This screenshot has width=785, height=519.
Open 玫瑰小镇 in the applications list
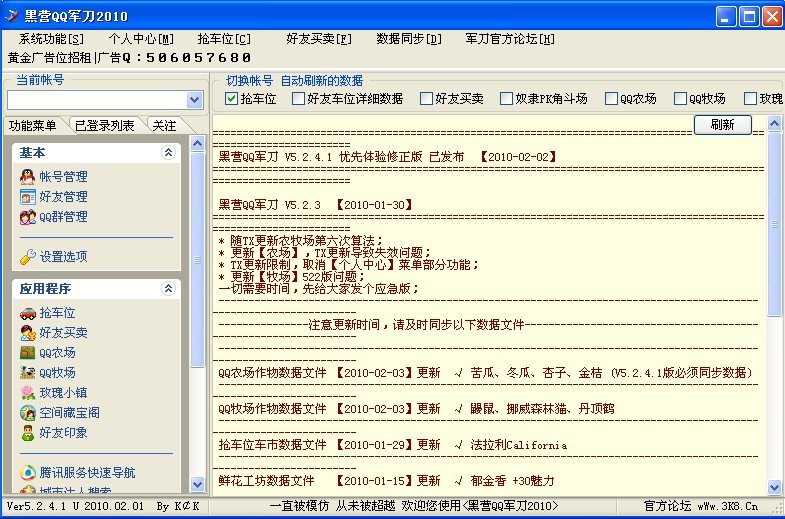click(x=64, y=393)
